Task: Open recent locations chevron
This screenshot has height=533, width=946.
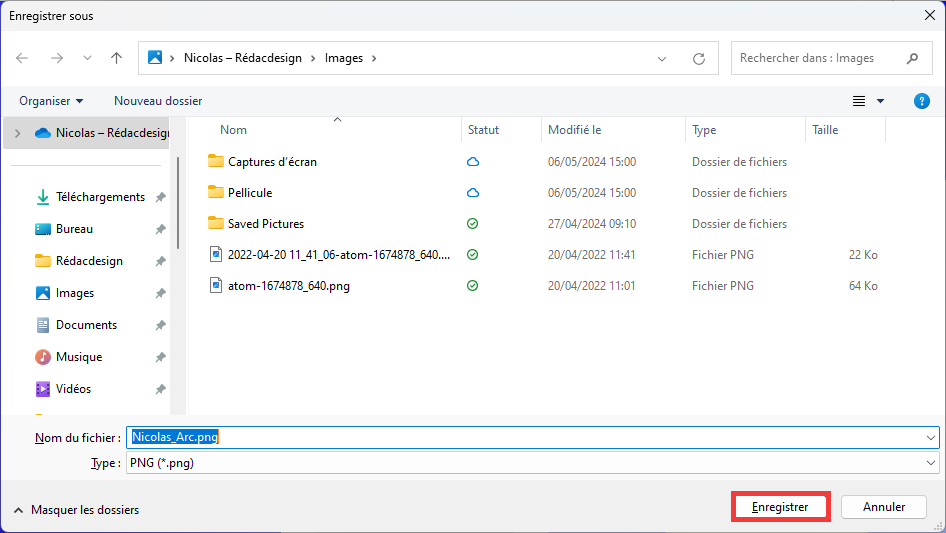Action: [x=87, y=58]
